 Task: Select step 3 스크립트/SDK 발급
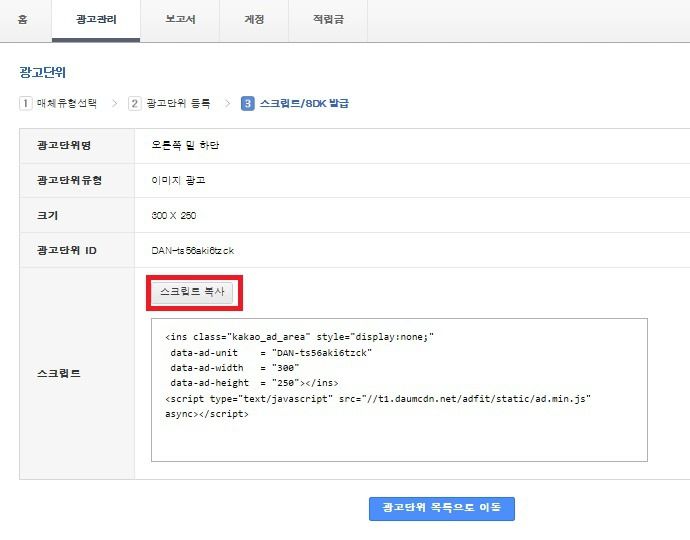[x=295, y=103]
